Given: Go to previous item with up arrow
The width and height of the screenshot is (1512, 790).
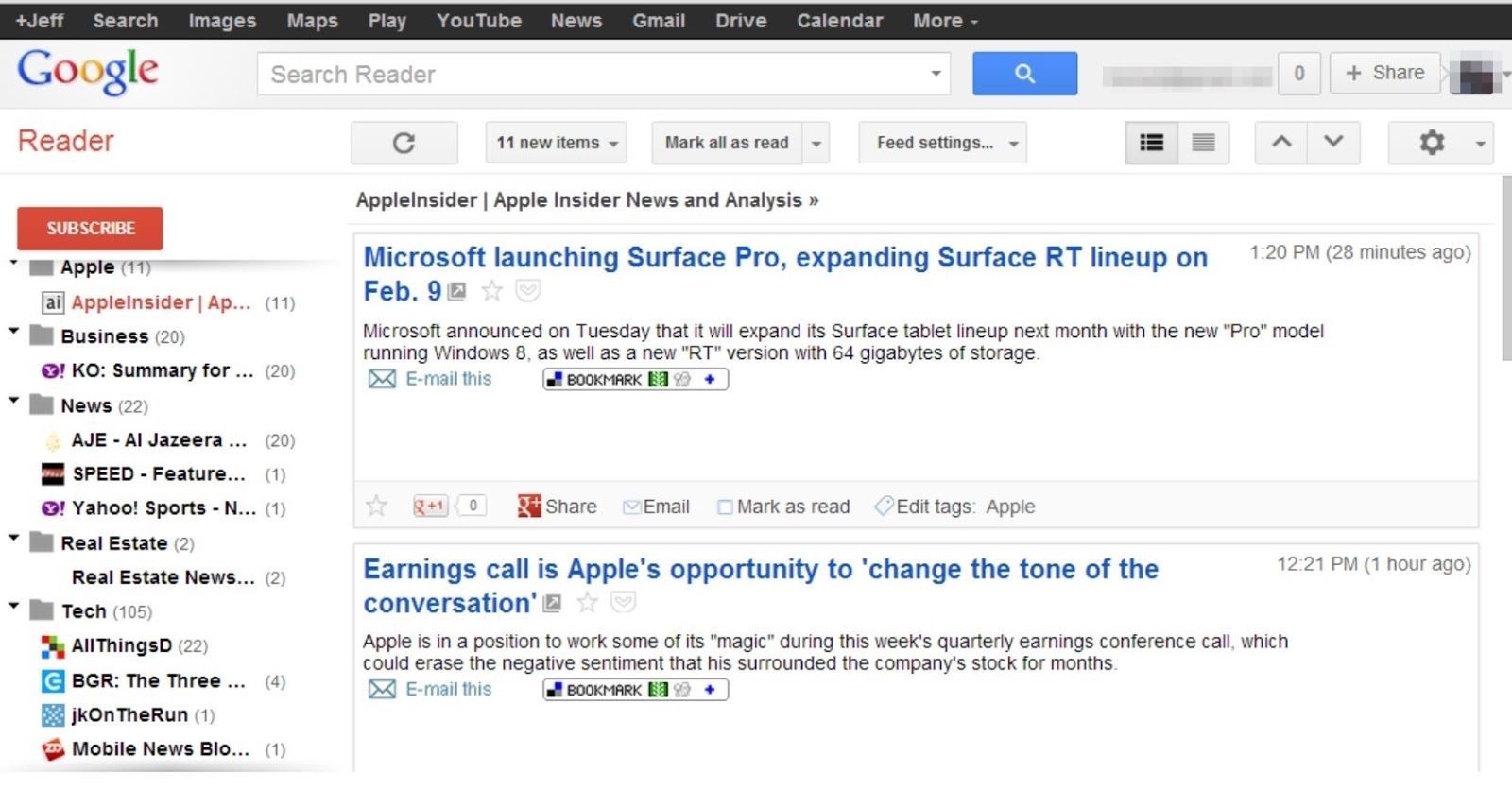Looking at the screenshot, I should pos(1281,143).
